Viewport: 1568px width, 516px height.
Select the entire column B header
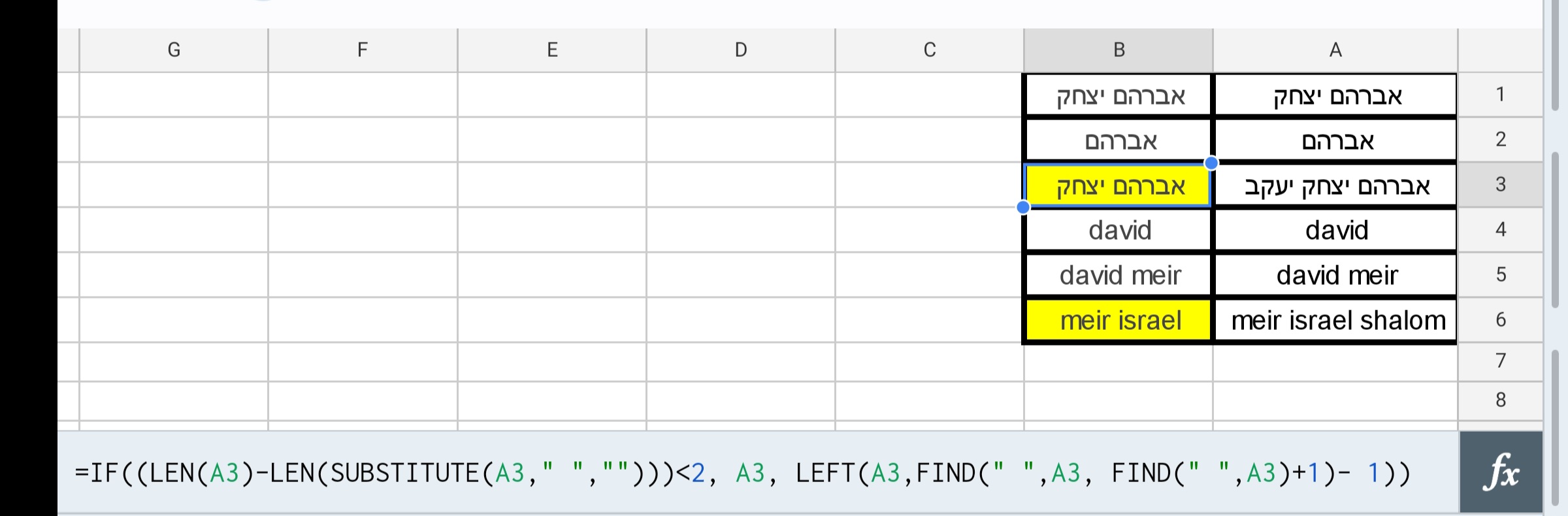(1117, 50)
